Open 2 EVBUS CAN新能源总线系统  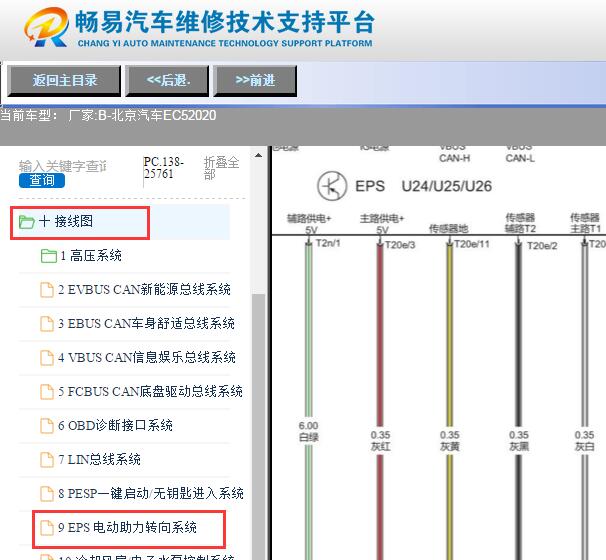[145, 289]
